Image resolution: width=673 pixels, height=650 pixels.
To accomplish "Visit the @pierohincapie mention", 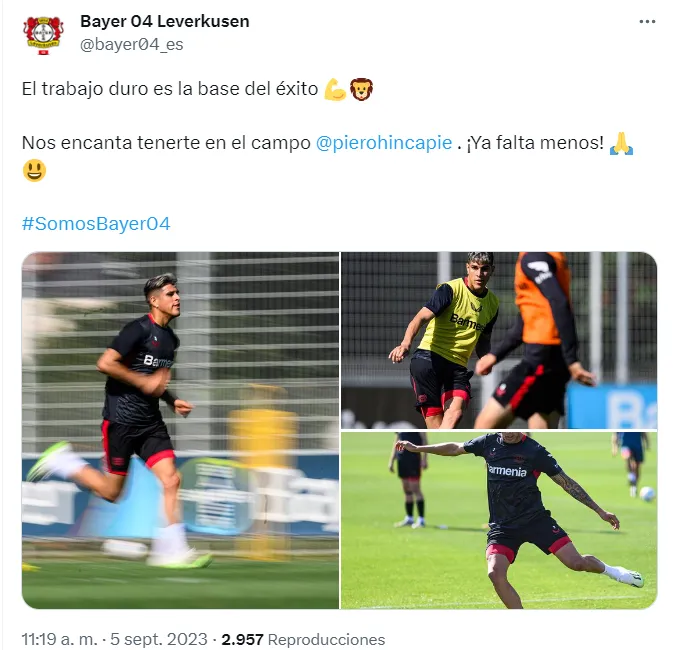I will 384,143.
